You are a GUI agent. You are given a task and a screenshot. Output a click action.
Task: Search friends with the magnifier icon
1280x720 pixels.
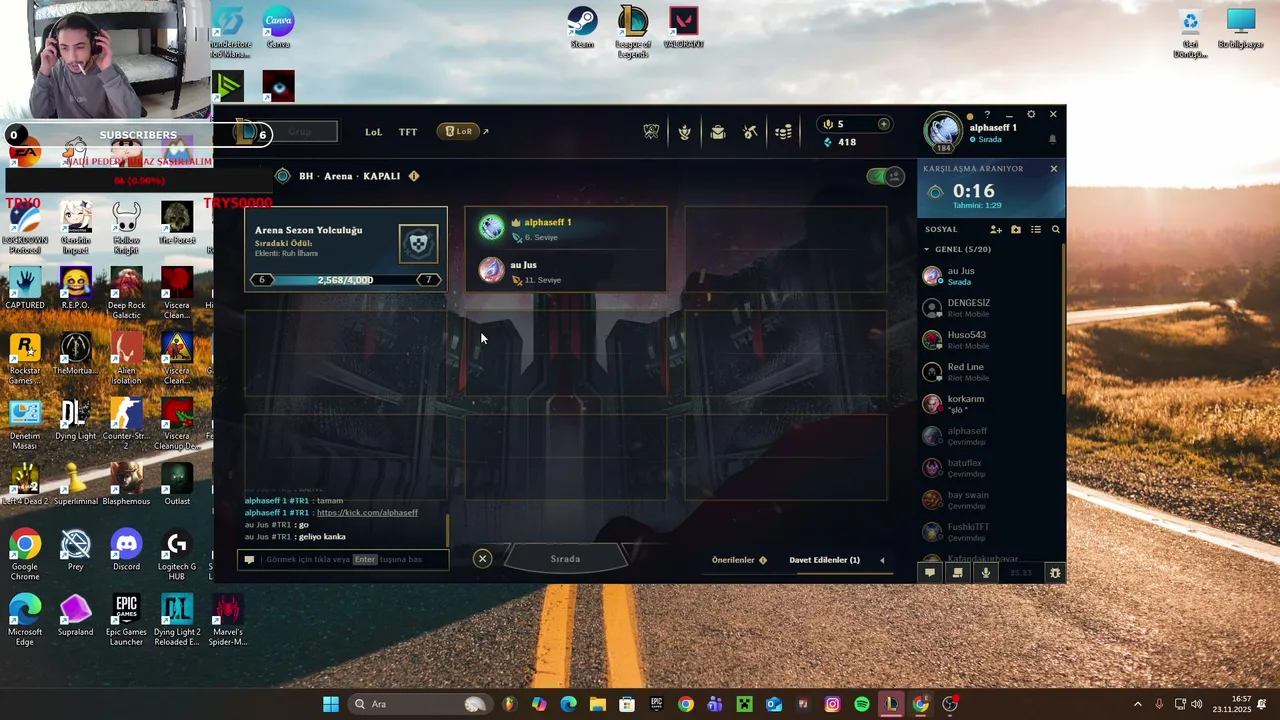coord(1055,230)
